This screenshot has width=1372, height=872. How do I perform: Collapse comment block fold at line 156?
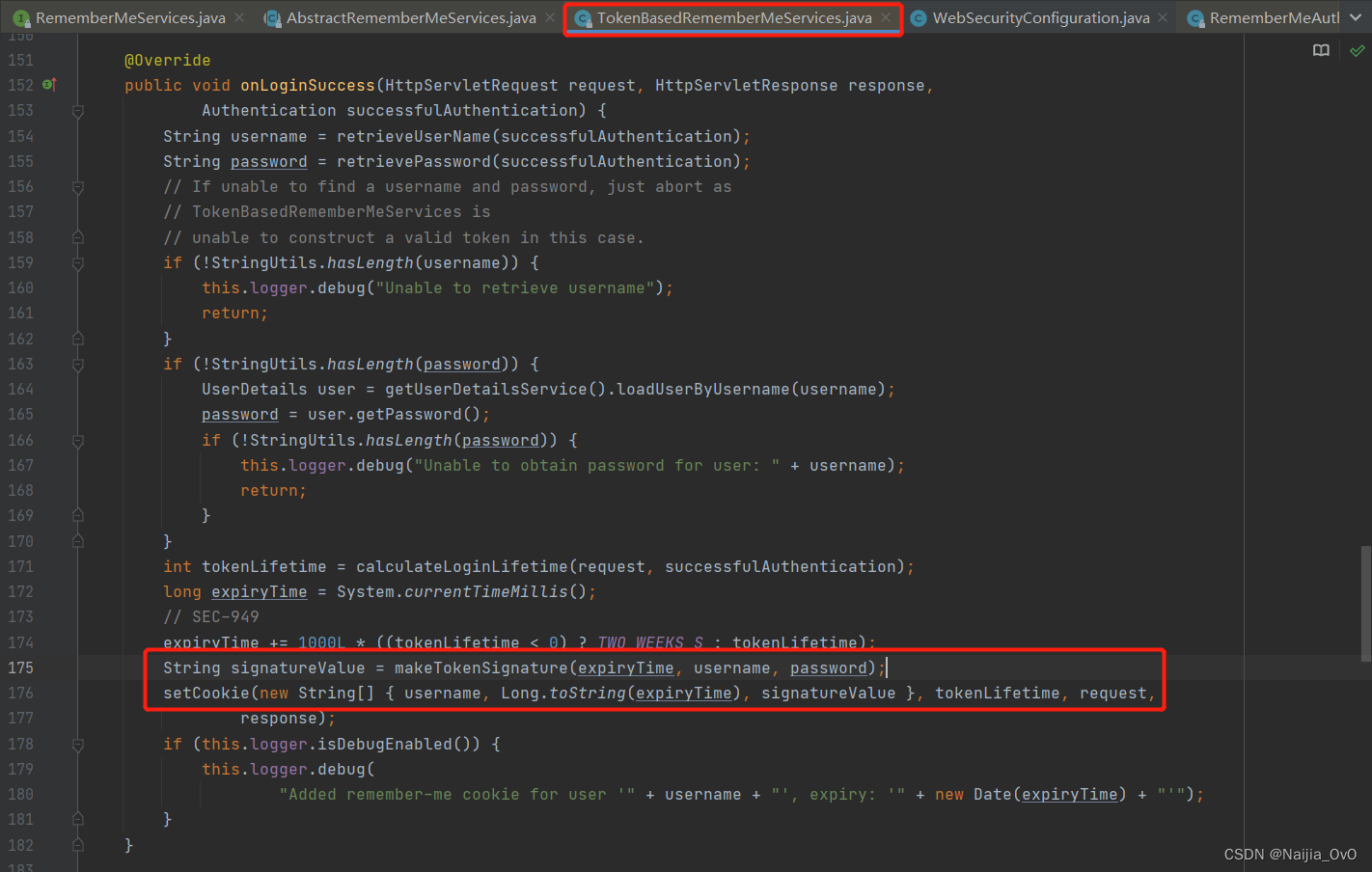78,187
